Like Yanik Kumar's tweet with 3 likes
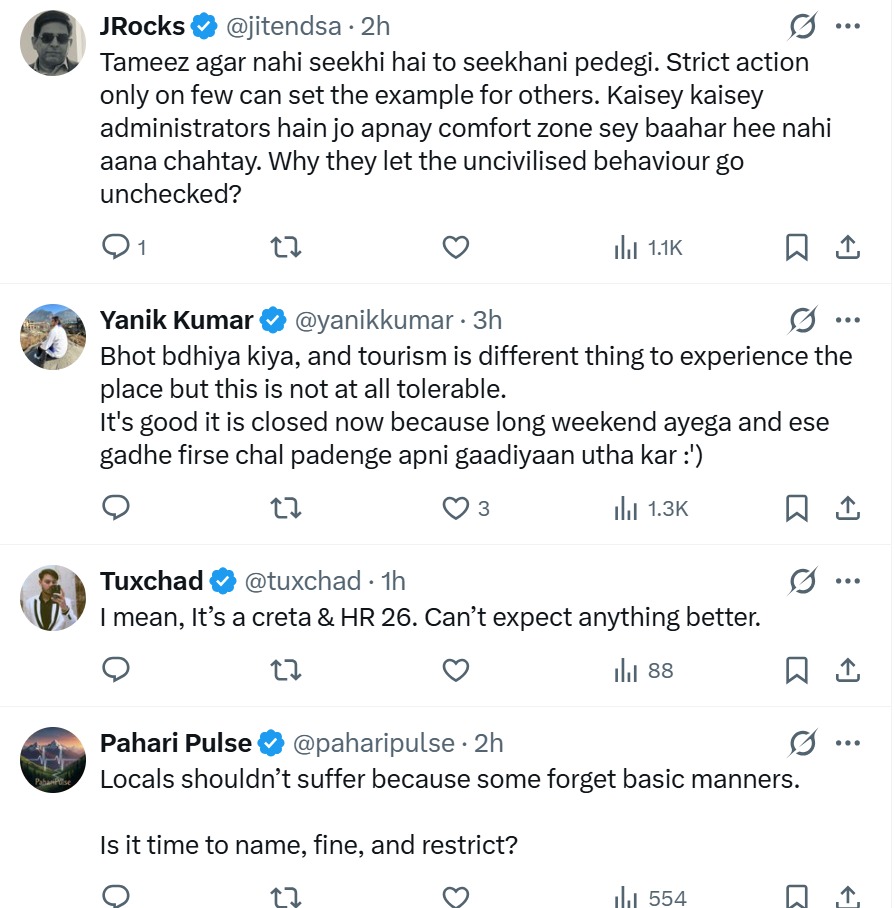The image size is (894, 908). [456, 508]
